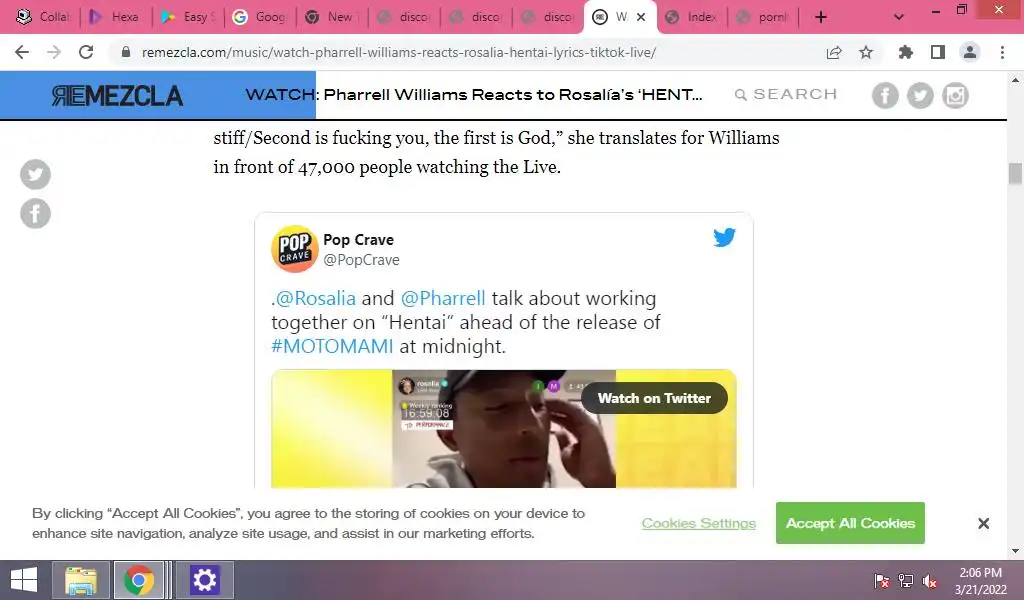The width and height of the screenshot is (1024, 600).
Task: Click the SEARCH field in header
Action: pyautogui.click(x=786, y=94)
